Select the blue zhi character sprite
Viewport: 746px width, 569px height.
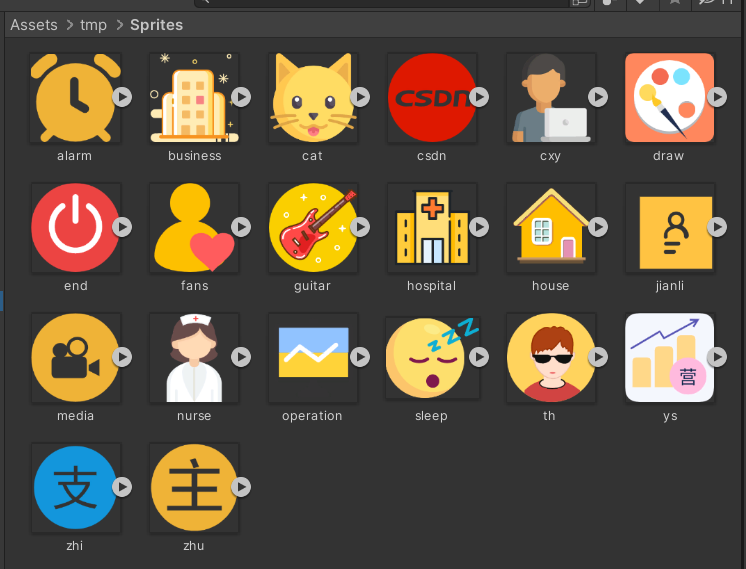(x=75, y=487)
